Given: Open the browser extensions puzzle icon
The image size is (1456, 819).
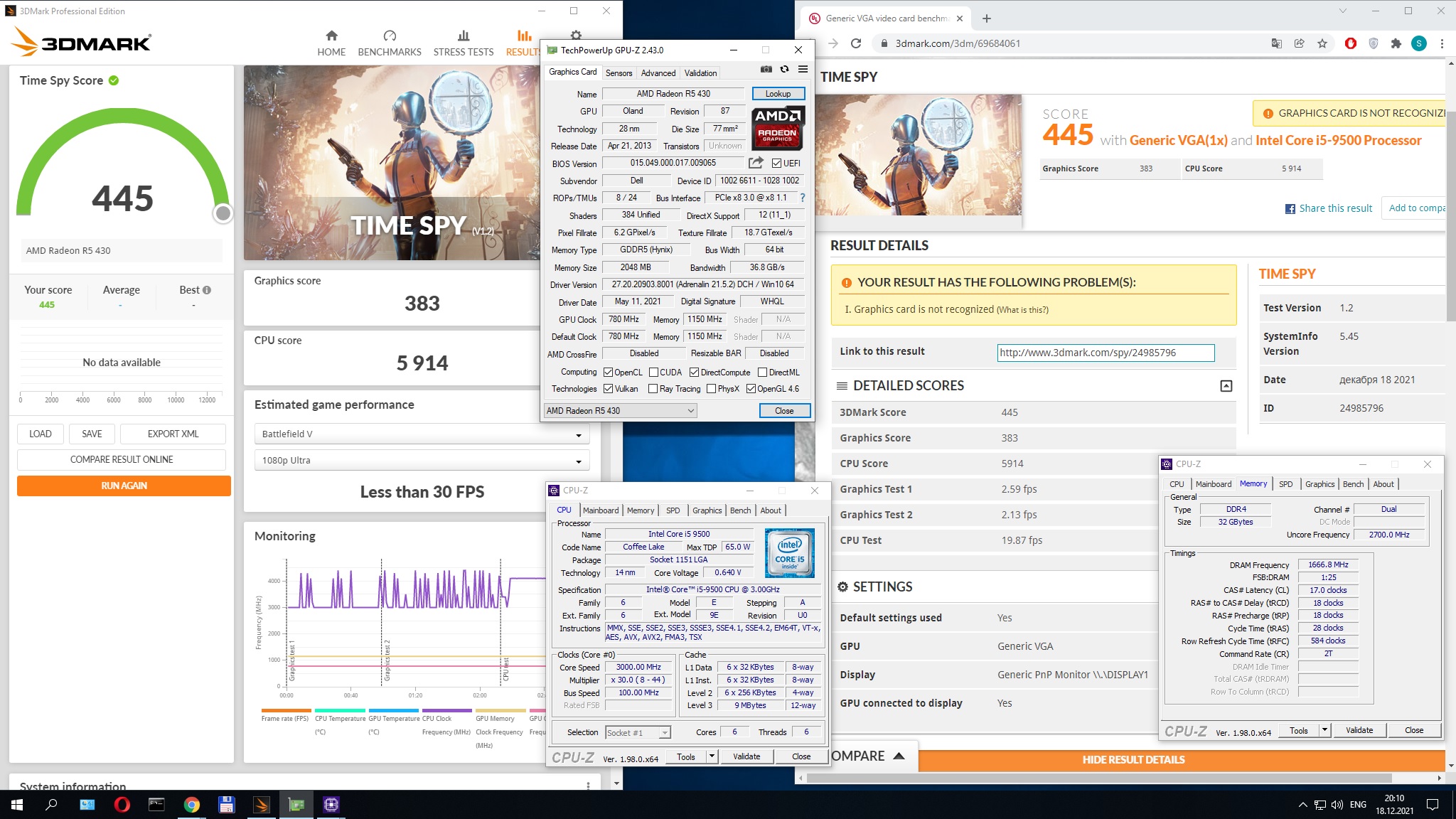Looking at the screenshot, I should point(1396,43).
